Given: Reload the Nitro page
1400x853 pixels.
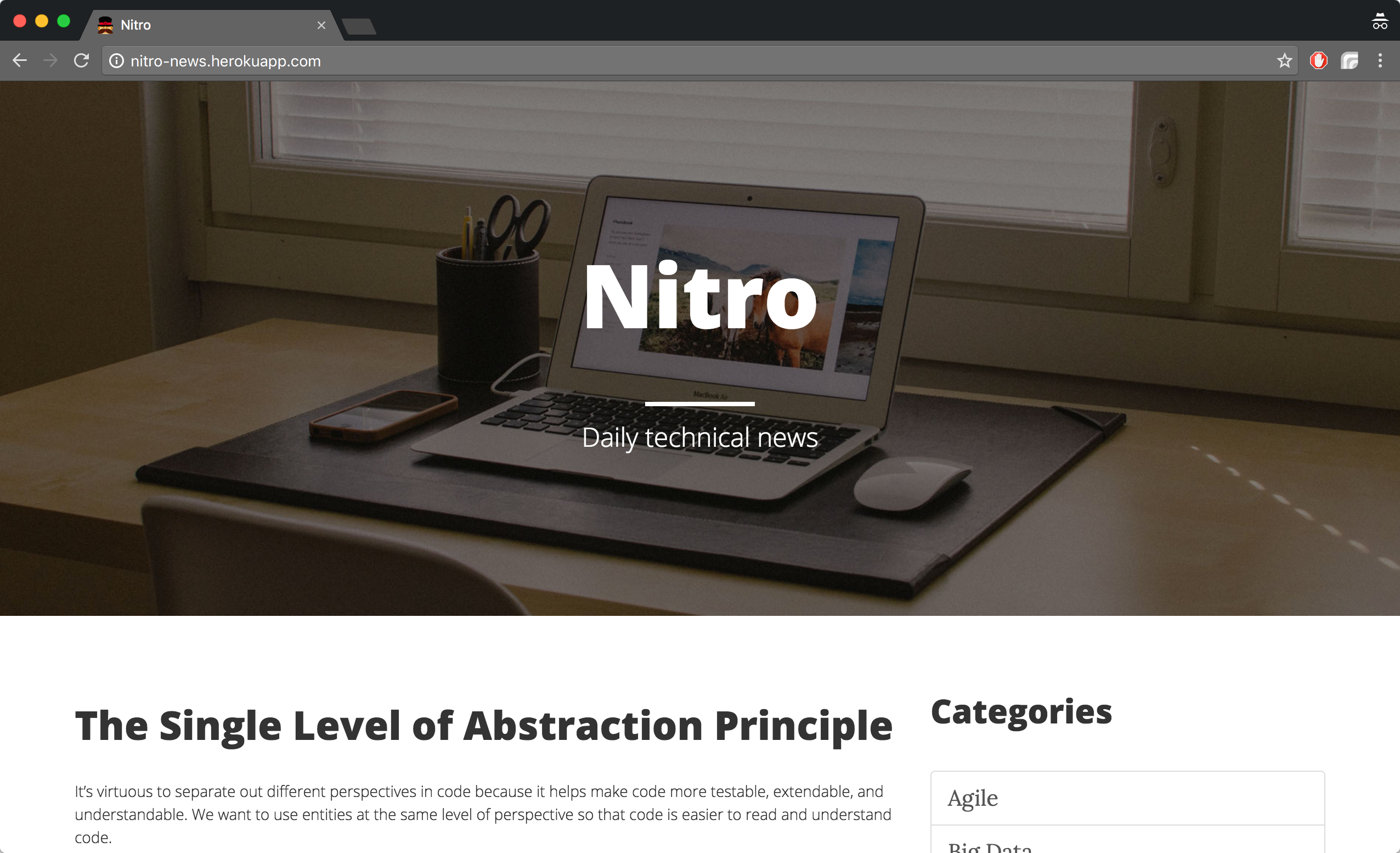Looking at the screenshot, I should pyautogui.click(x=81, y=60).
